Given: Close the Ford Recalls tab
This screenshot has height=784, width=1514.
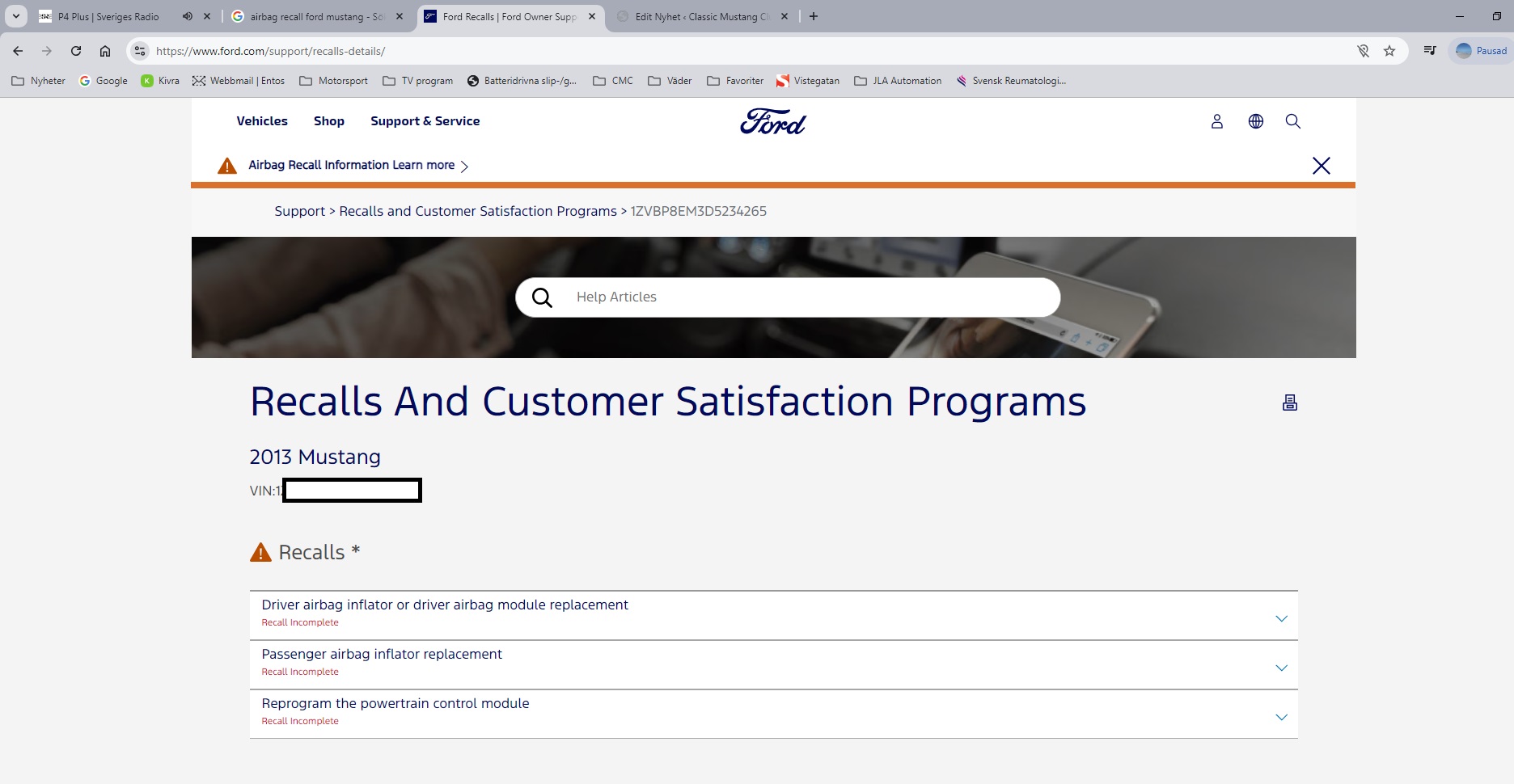Looking at the screenshot, I should [x=592, y=16].
